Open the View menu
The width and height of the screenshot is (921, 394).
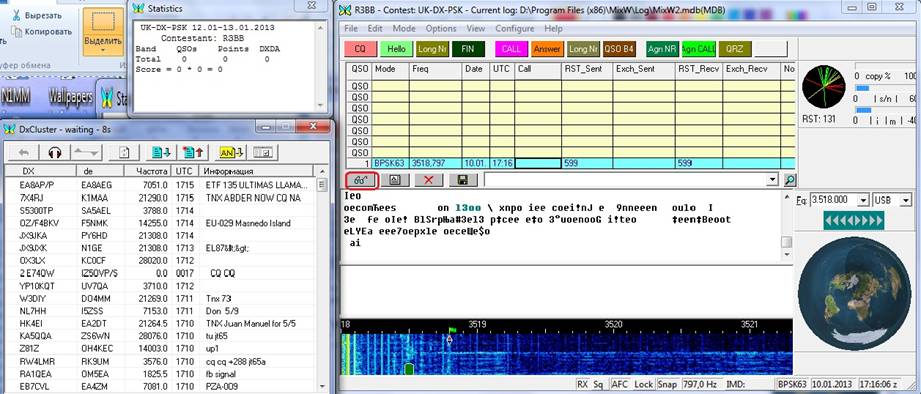tap(476, 28)
